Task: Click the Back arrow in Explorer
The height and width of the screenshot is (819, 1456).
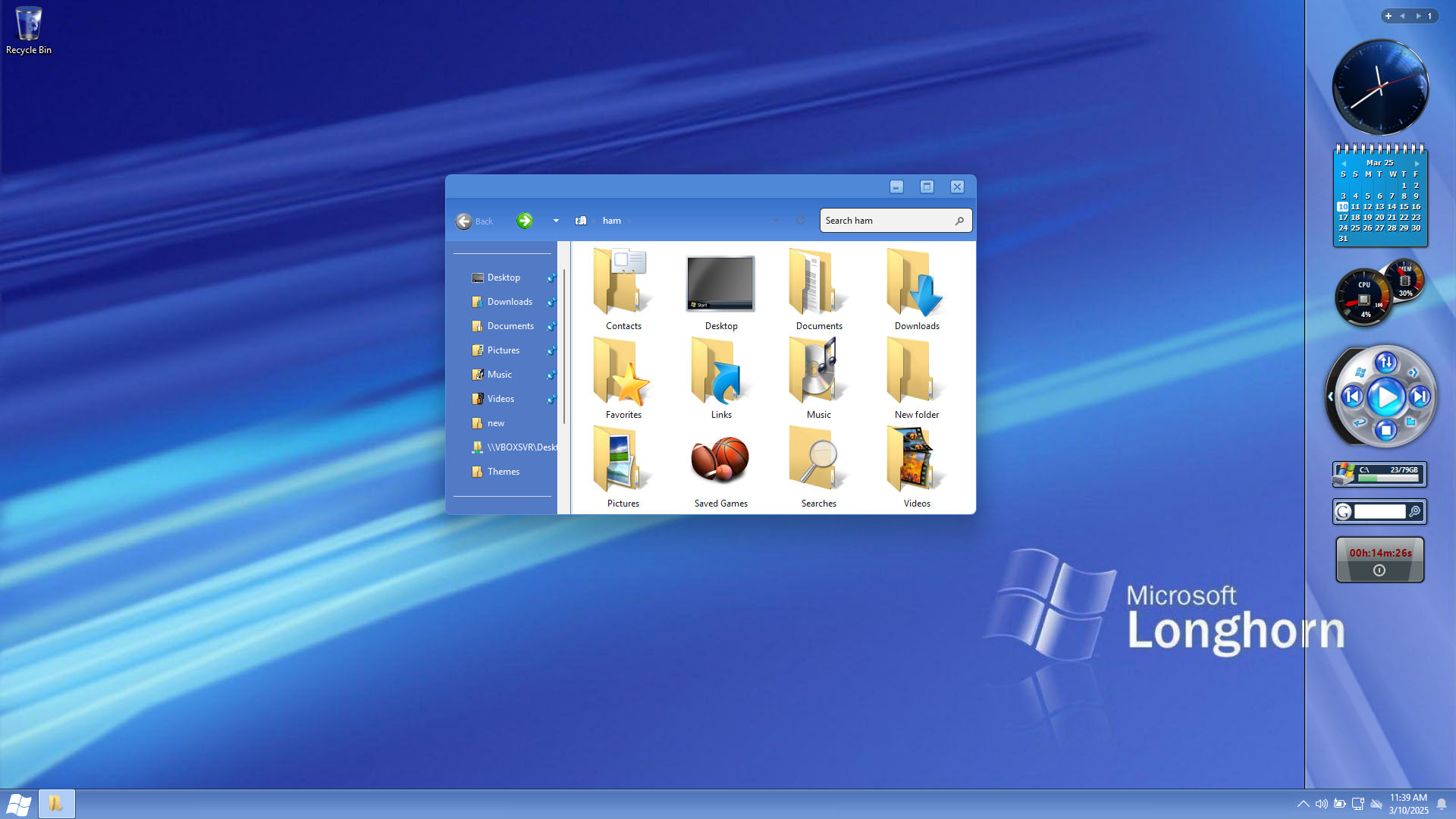Action: [464, 221]
